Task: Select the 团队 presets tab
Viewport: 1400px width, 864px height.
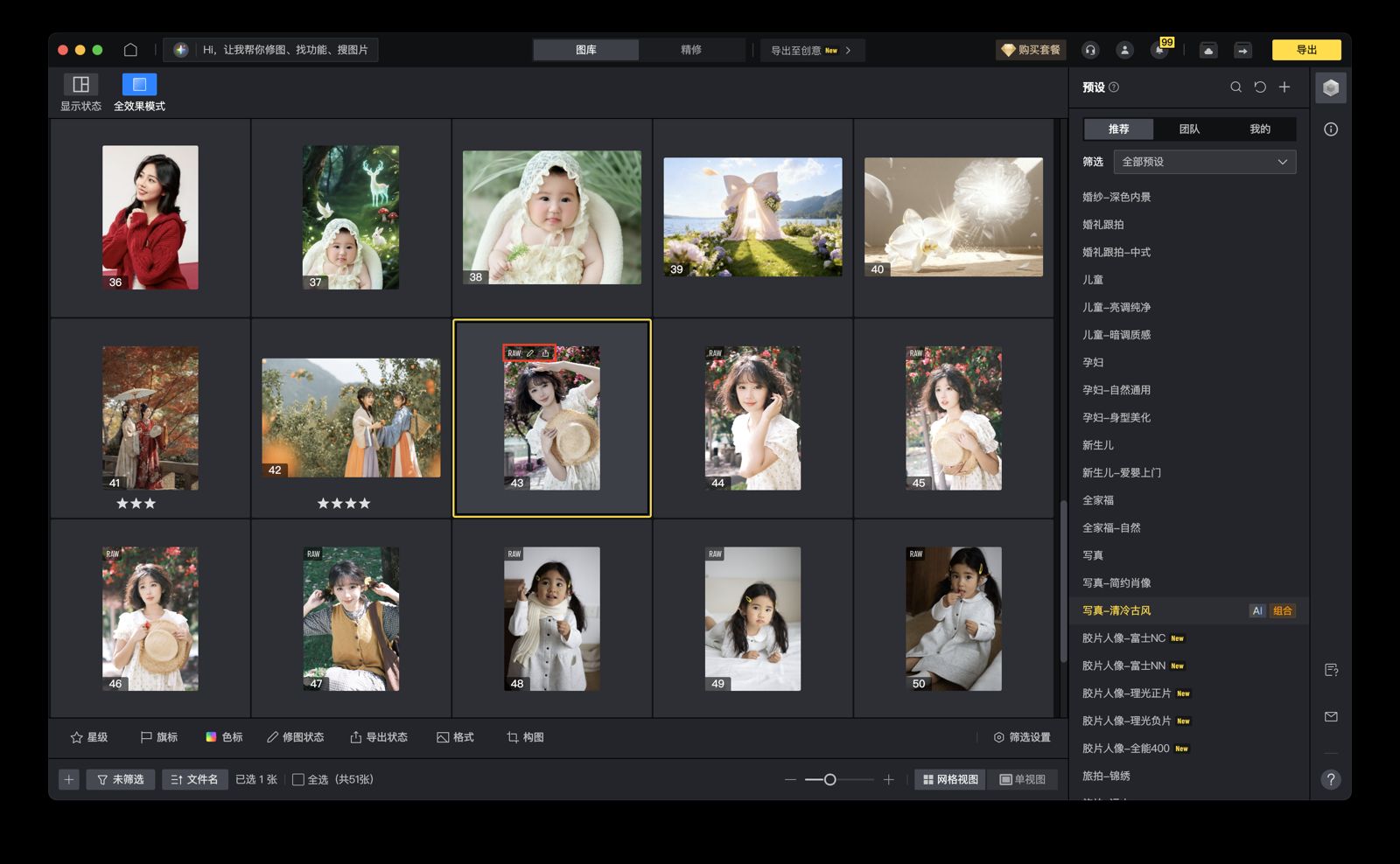Action: (x=1189, y=129)
